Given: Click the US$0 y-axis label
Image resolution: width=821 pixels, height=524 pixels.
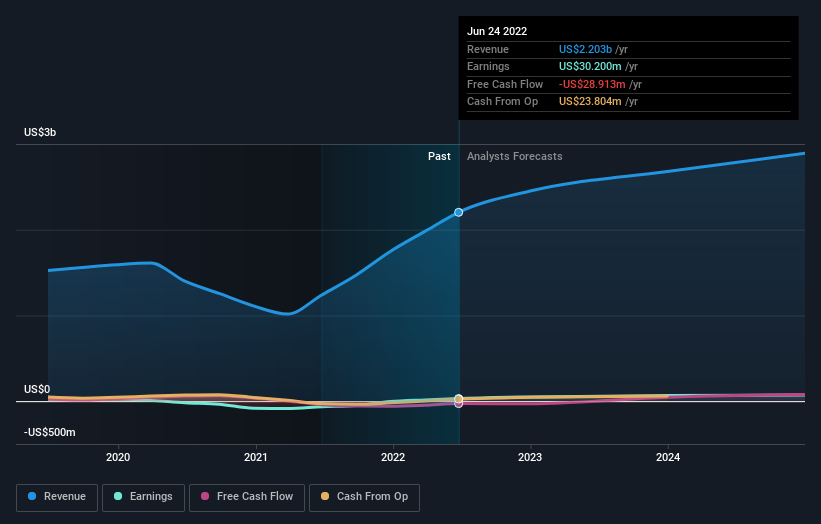Looking at the screenshot, I should click(37, 389).
